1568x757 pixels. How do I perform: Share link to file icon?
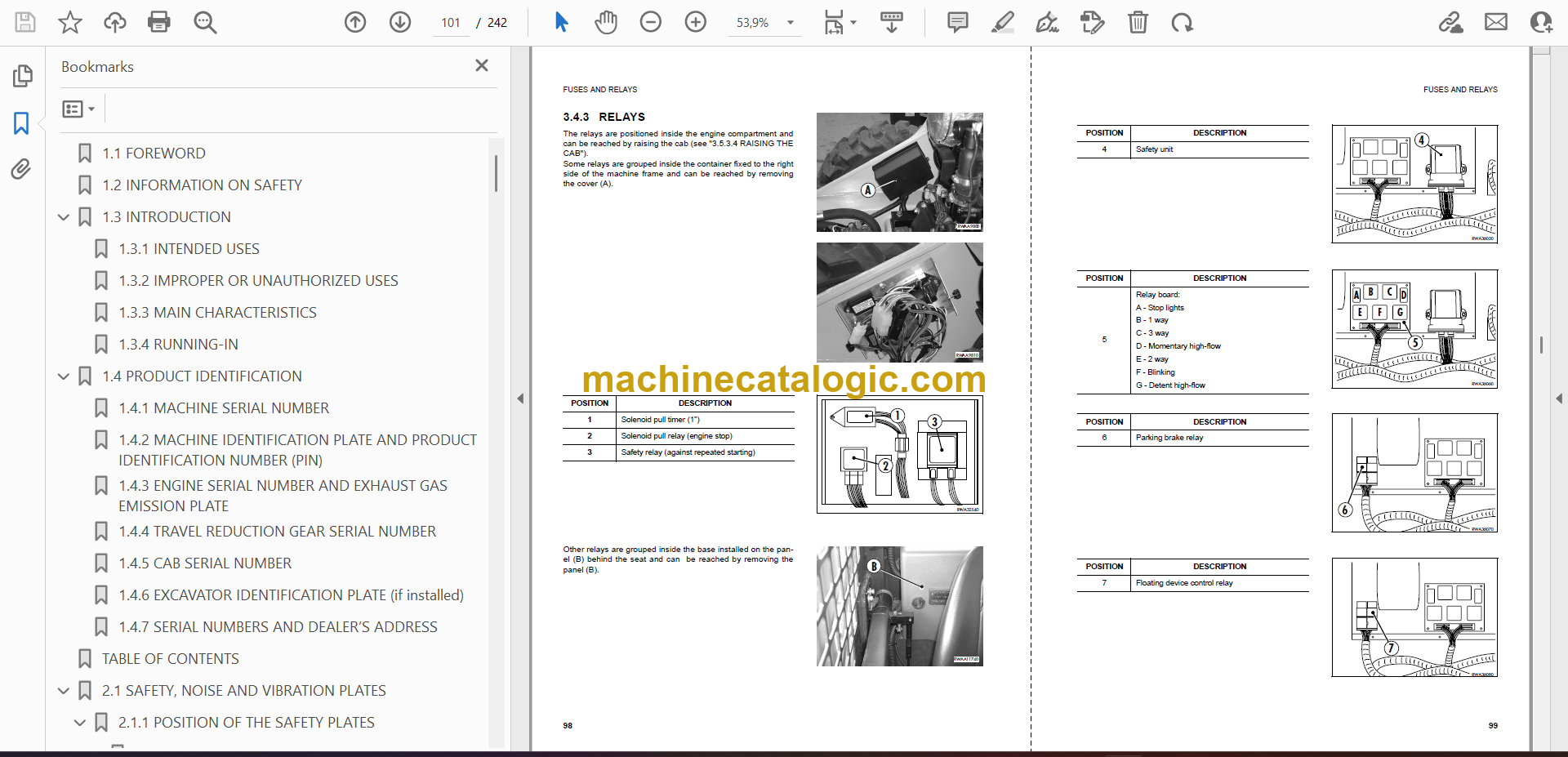1451,22
